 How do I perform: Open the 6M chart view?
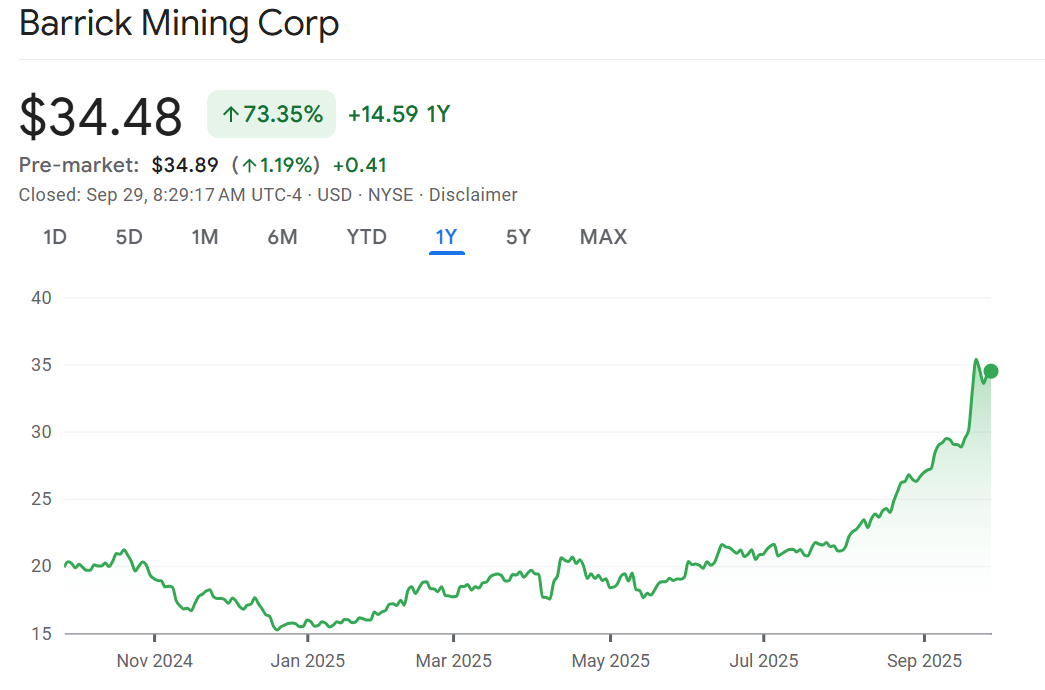click(x=283, y=237)
